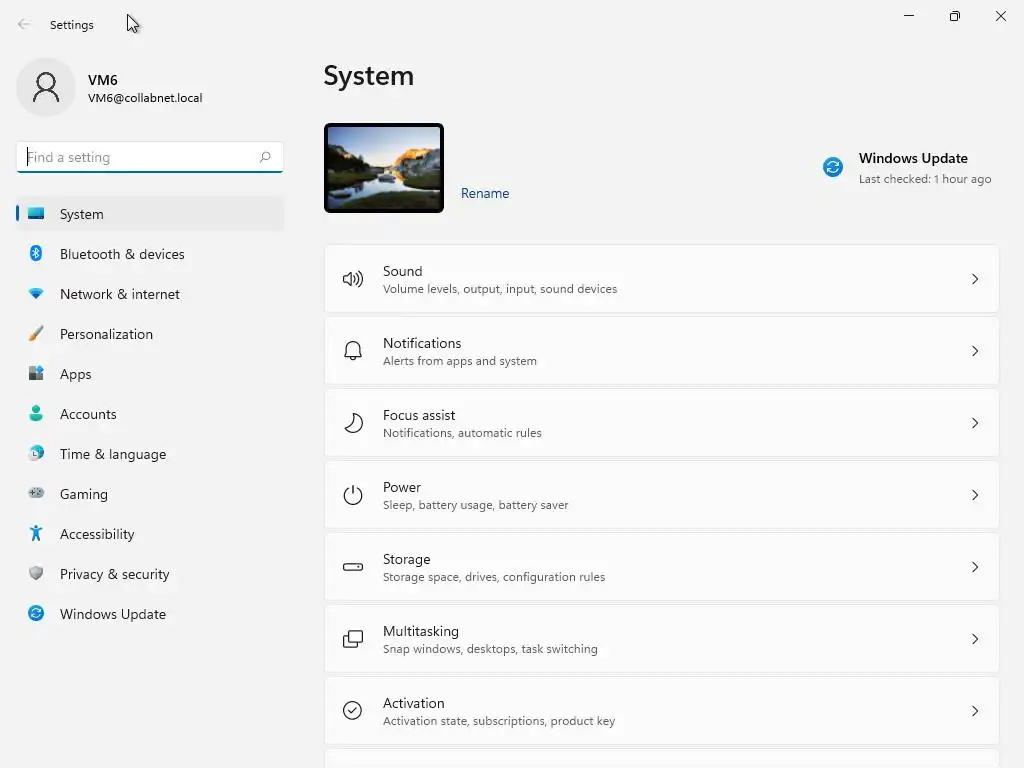Screen dimensions: 1024x768
Task: Click the Power icon in the list
Action: click(353, 495)
